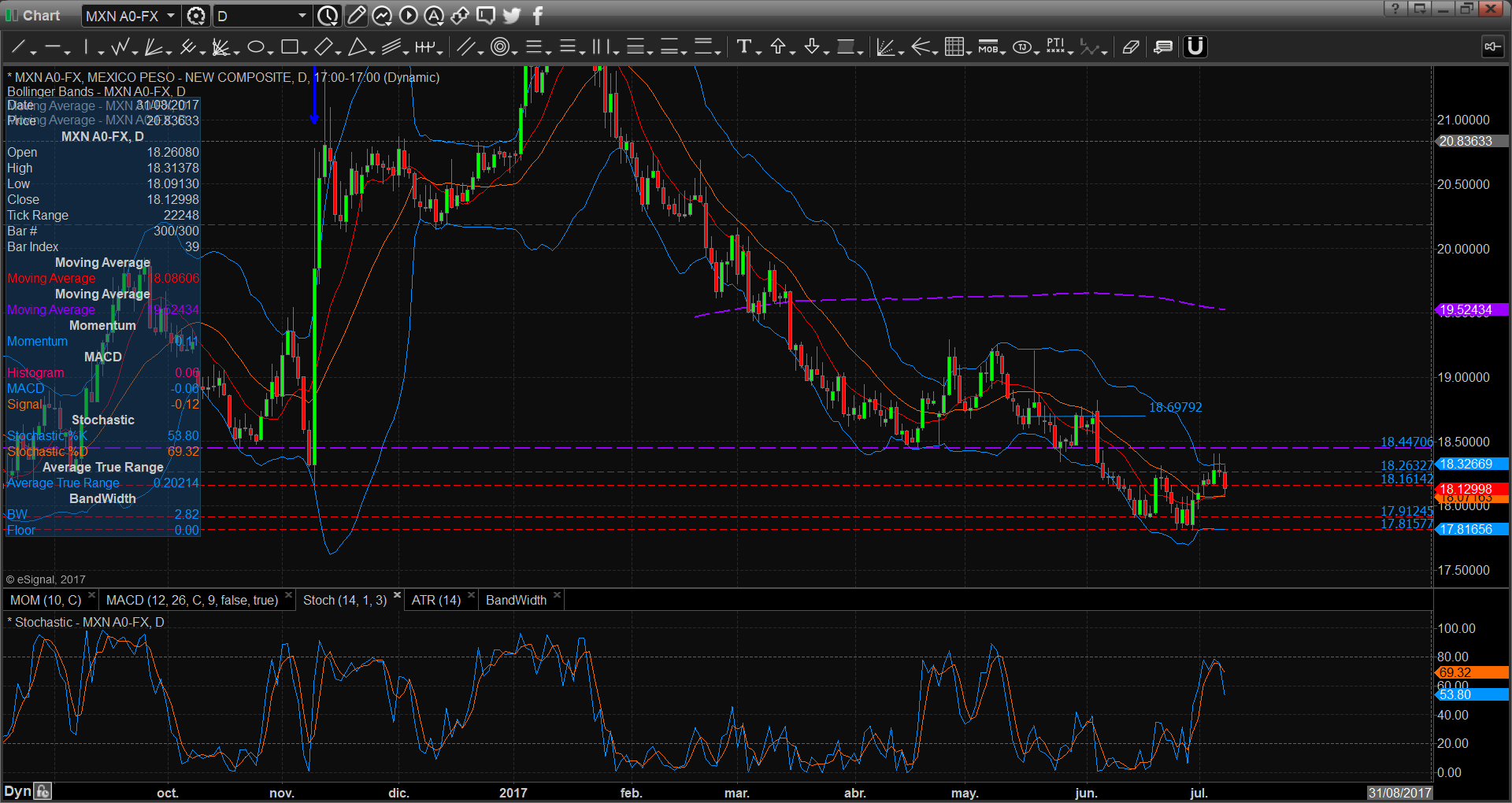The width and height of the screenshot is (1512, 803).
Task: Share chart on Facebook
Action: click(x=538, y=16)
